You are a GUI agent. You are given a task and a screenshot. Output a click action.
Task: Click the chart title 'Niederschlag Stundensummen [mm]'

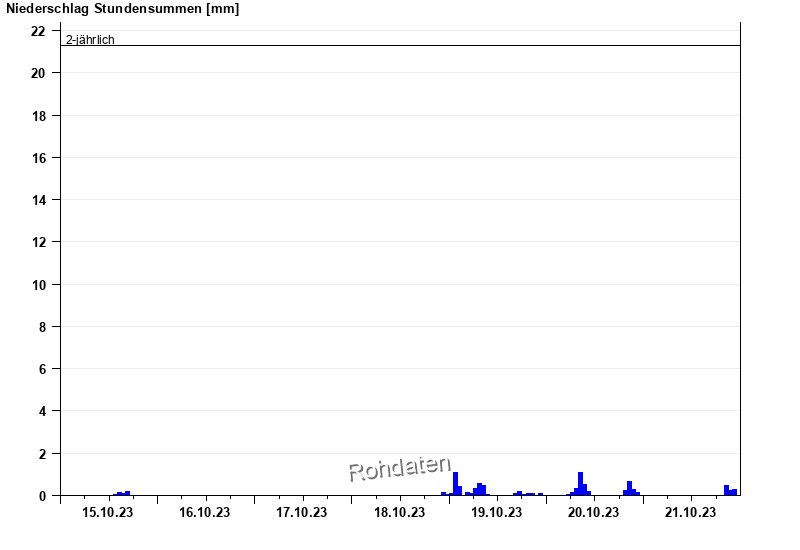(122, 9)
